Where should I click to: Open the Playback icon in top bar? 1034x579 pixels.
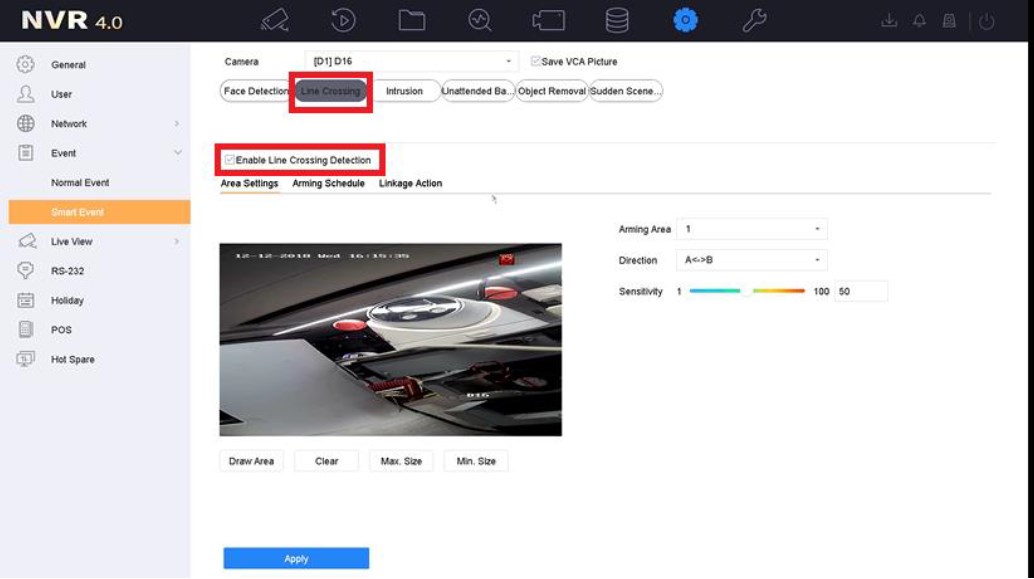[x=343, y=20]
